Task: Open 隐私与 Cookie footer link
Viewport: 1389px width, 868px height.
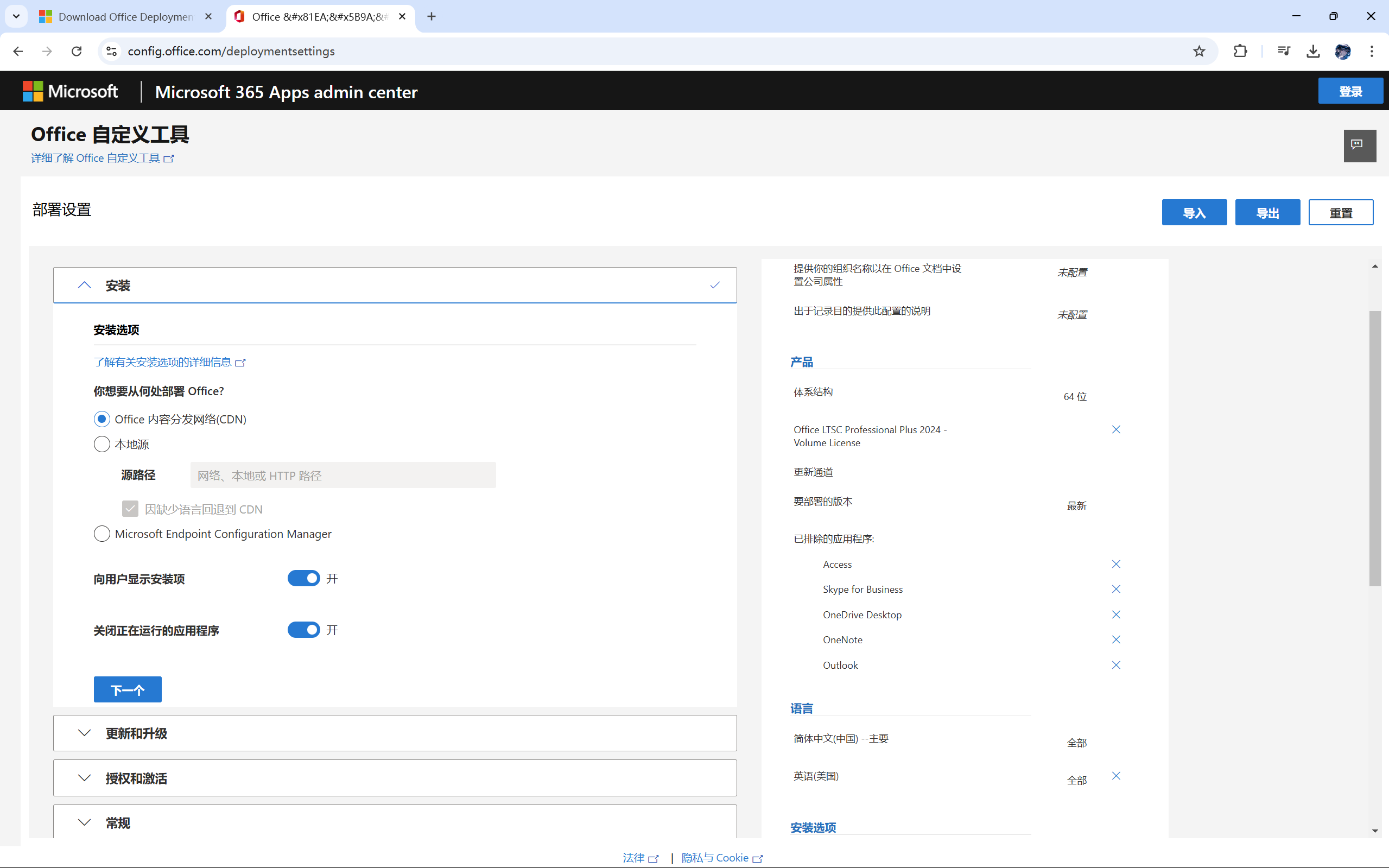Action: pos(722,858)
